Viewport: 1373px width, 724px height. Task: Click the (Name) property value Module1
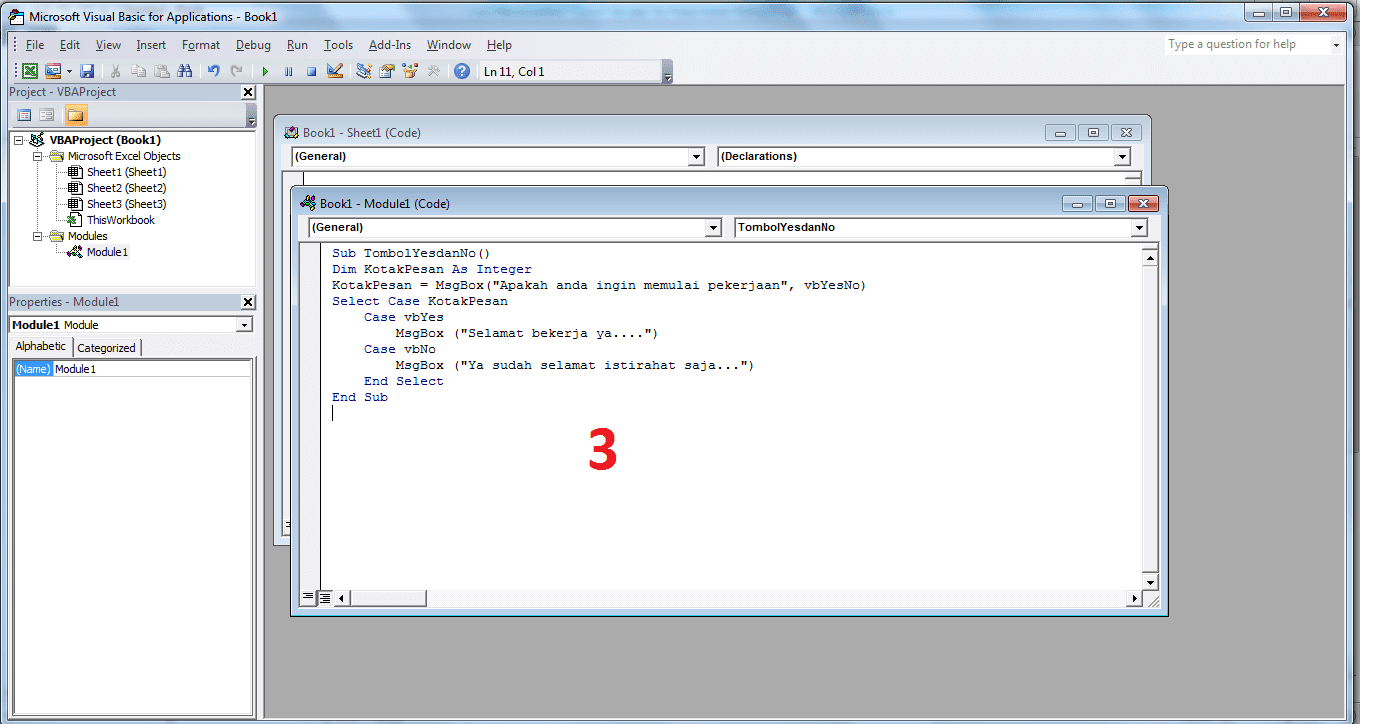(151, 369)
